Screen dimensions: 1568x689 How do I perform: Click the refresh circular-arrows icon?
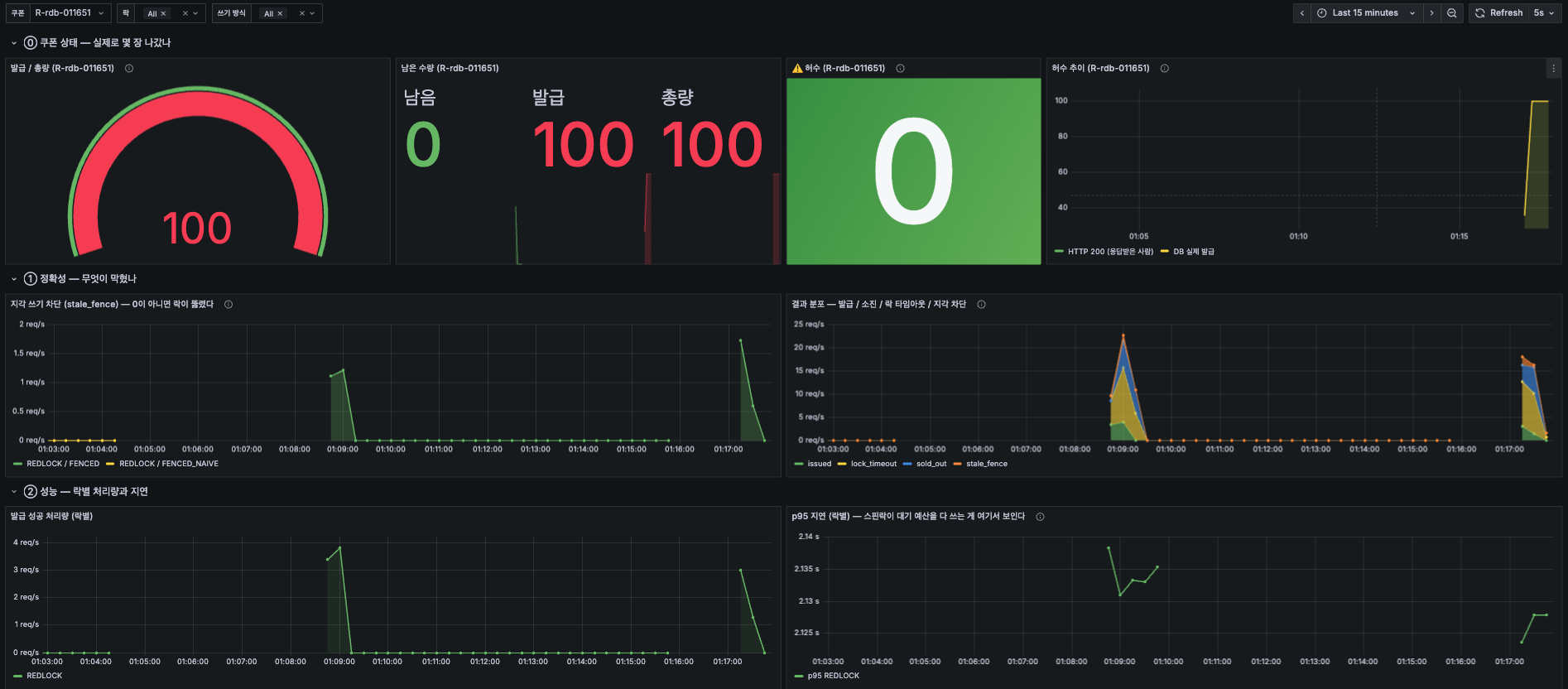click(1480, 13)
